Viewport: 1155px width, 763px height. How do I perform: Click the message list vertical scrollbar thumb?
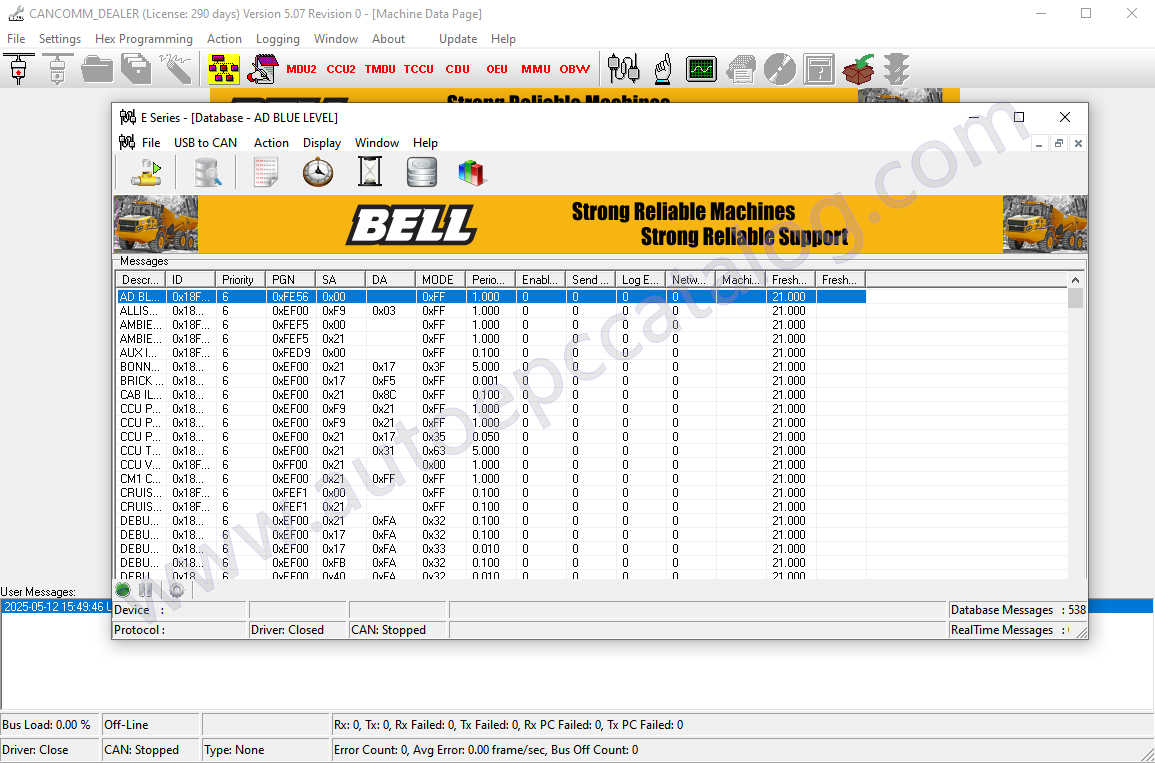coord(1075,298)
